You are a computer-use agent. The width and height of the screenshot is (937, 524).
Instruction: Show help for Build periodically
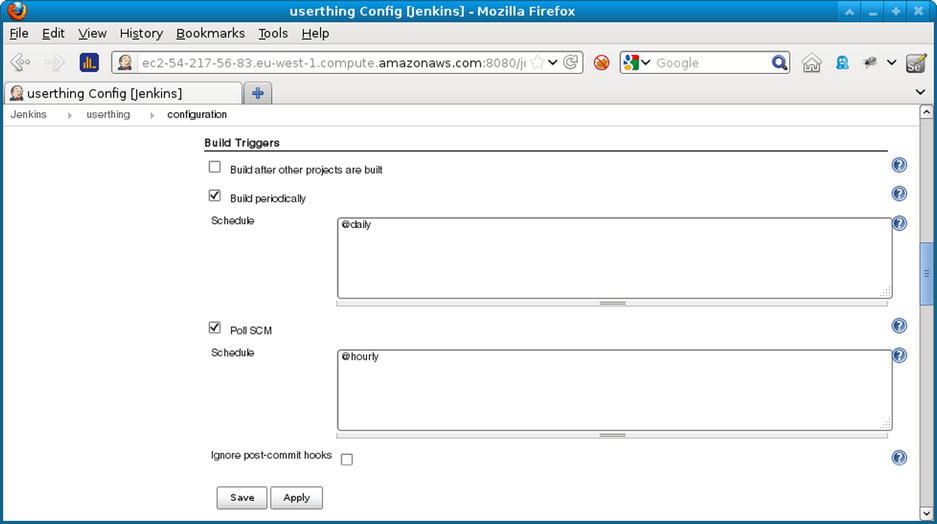[899, 194]
